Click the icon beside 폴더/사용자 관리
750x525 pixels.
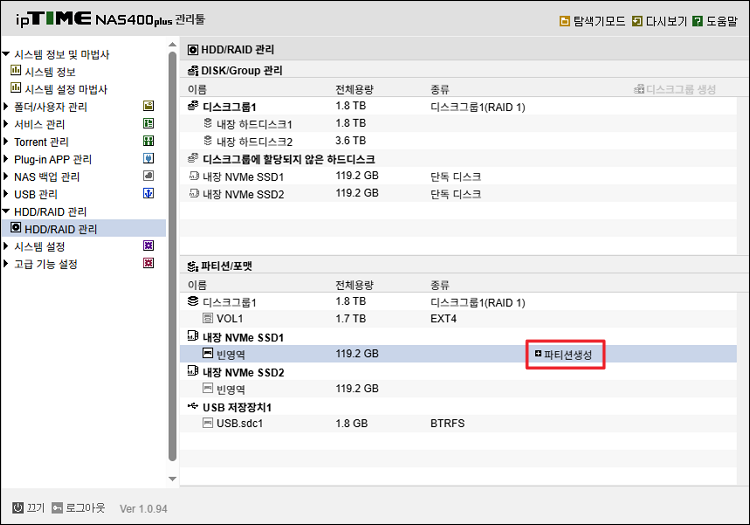coord(148,107)
